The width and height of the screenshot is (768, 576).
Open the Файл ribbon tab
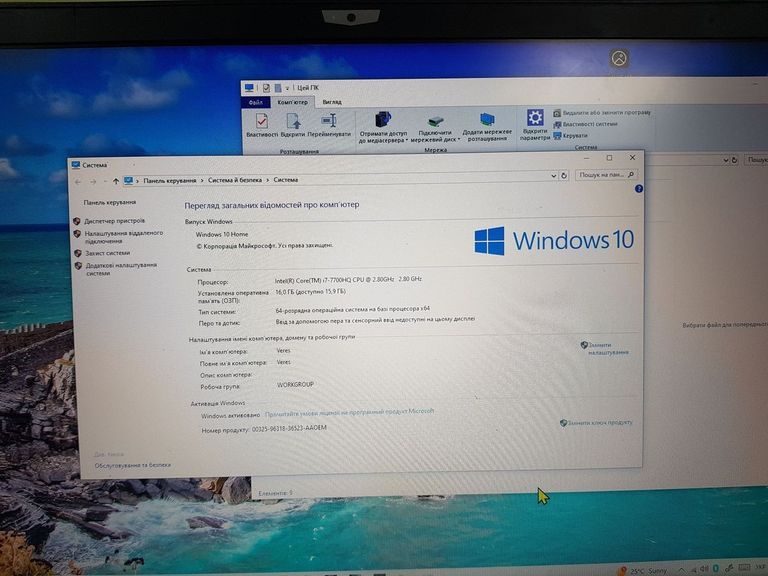[255, 102]
